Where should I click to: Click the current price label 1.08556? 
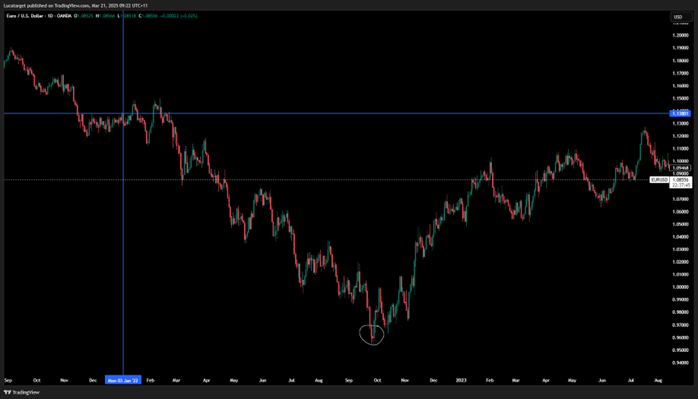[x=681, y=180]
